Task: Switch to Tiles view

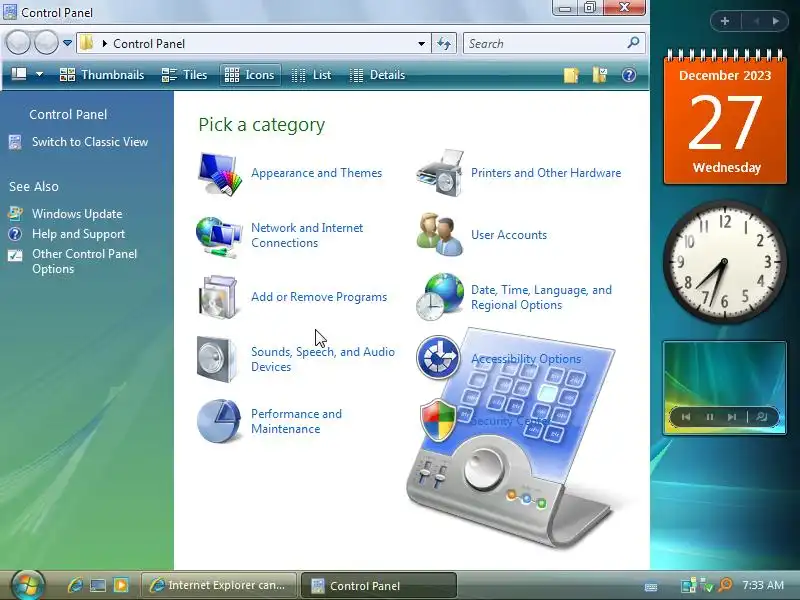Action: (185, 75)
